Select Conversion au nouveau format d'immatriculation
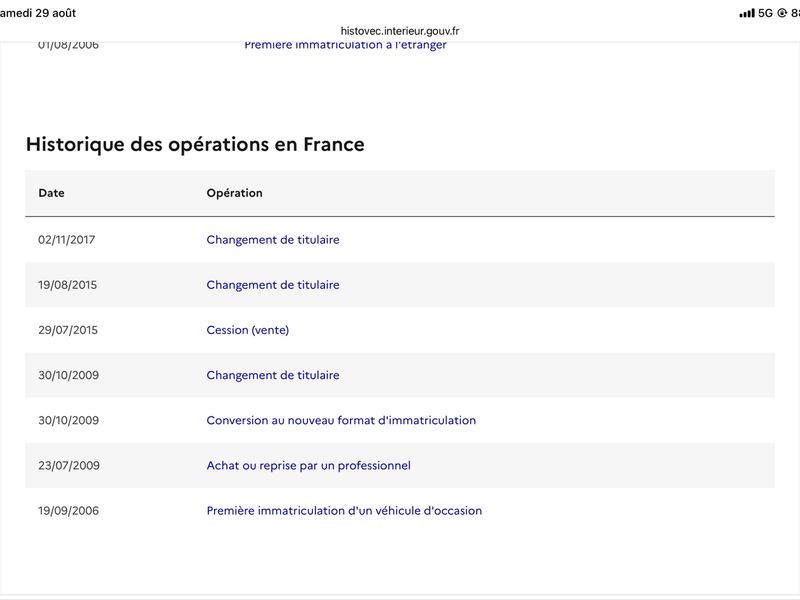 click(x=341, y=420)
